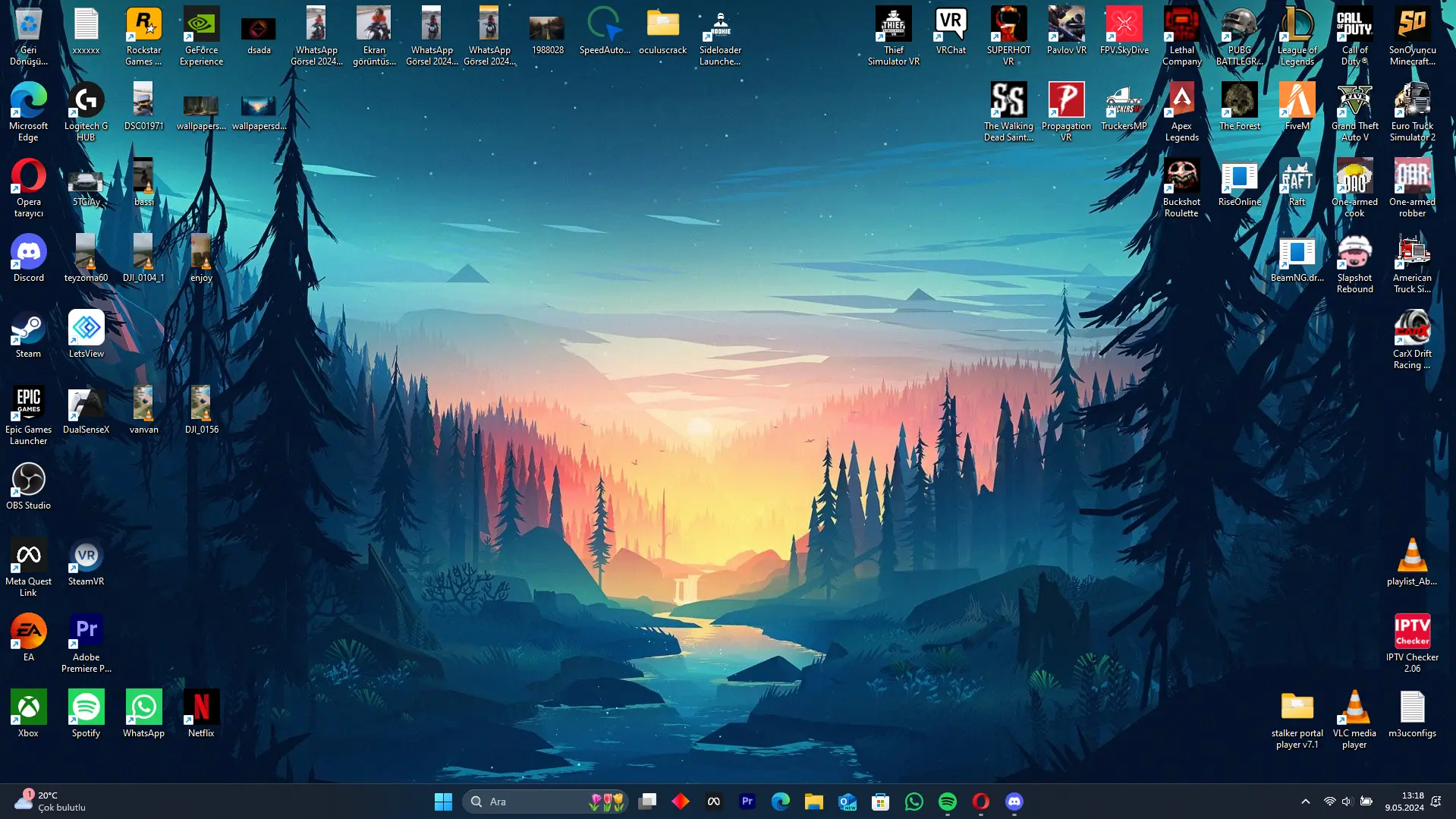Open the weather widget showing 20°C
Screen dimensions: 1456x819
(50, 802)
